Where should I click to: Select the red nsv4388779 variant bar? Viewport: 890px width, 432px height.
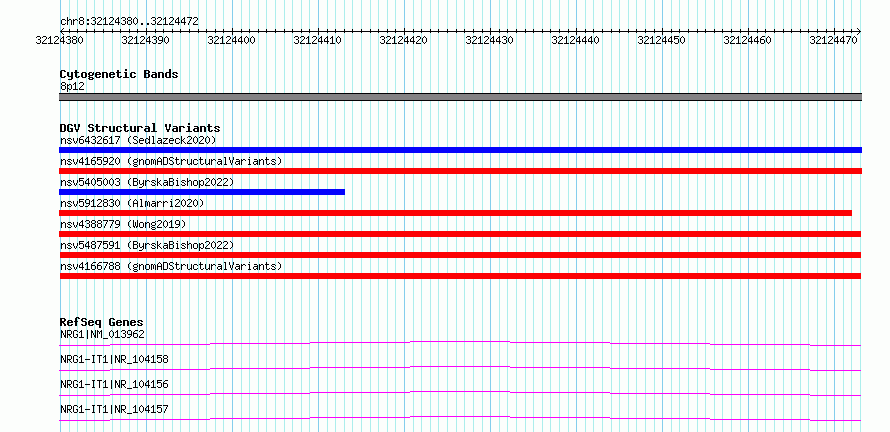(460, 234)
